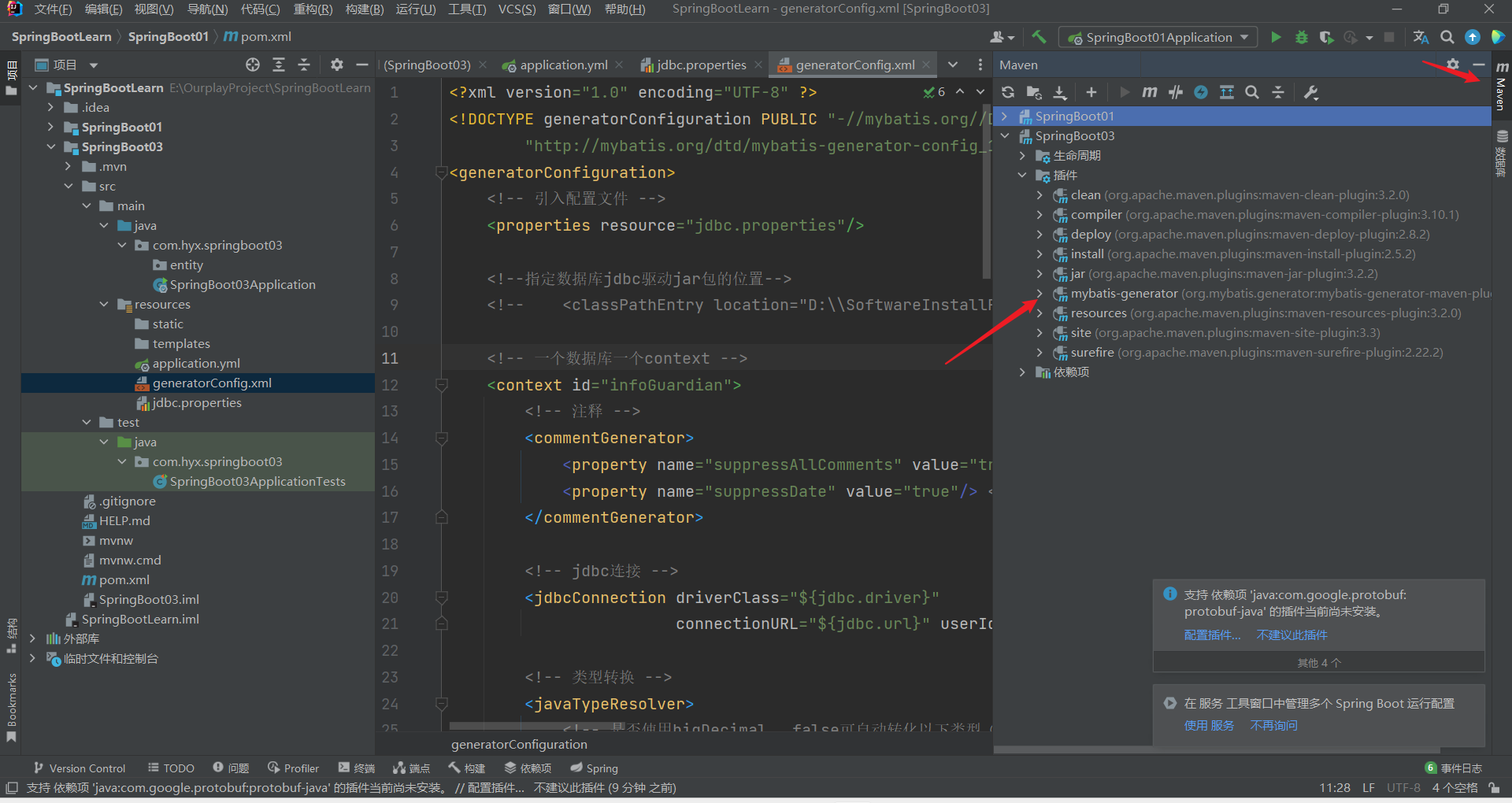Click the Build Project hammer icon
Viewport: 1512px width, 803px height.
1039,37
